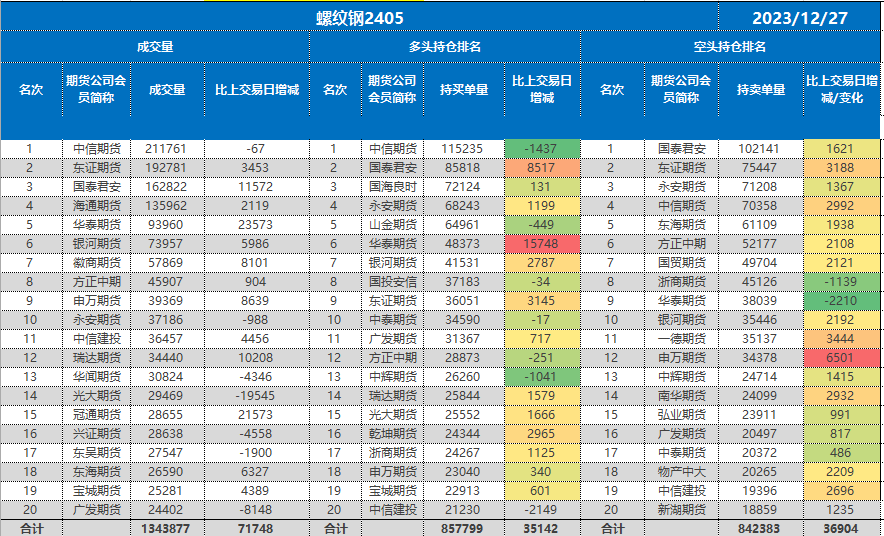Click the volume total 1343877
The width and height of the screenshot is (884, 536).
[x=167, y=529]
